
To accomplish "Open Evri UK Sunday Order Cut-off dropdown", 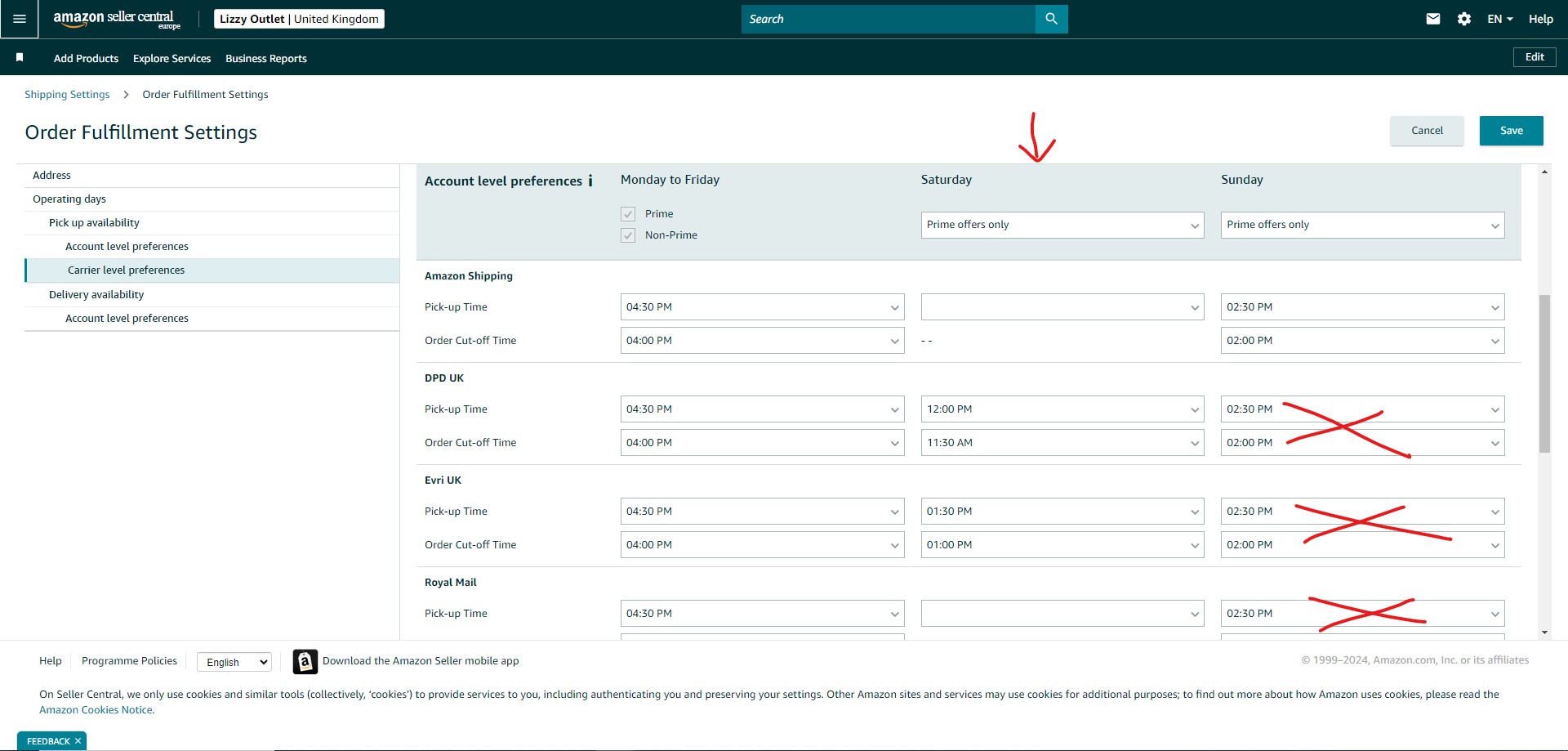I will click(1362, 545).
